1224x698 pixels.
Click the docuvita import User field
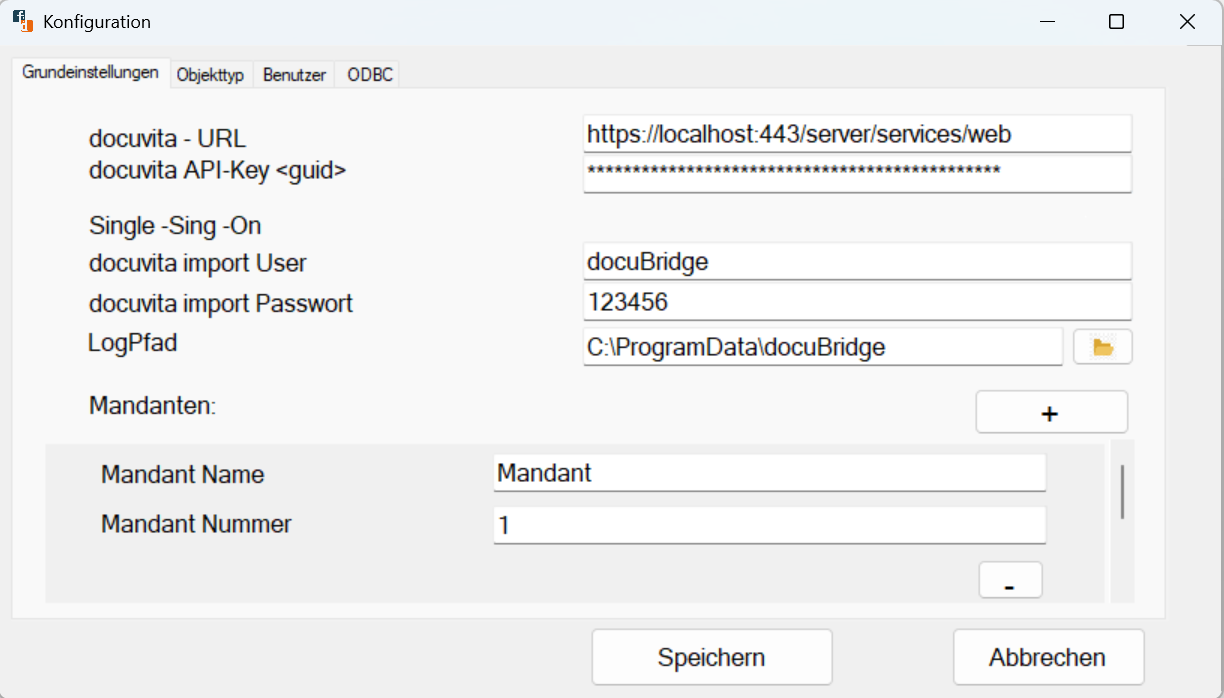coord(857,261)
